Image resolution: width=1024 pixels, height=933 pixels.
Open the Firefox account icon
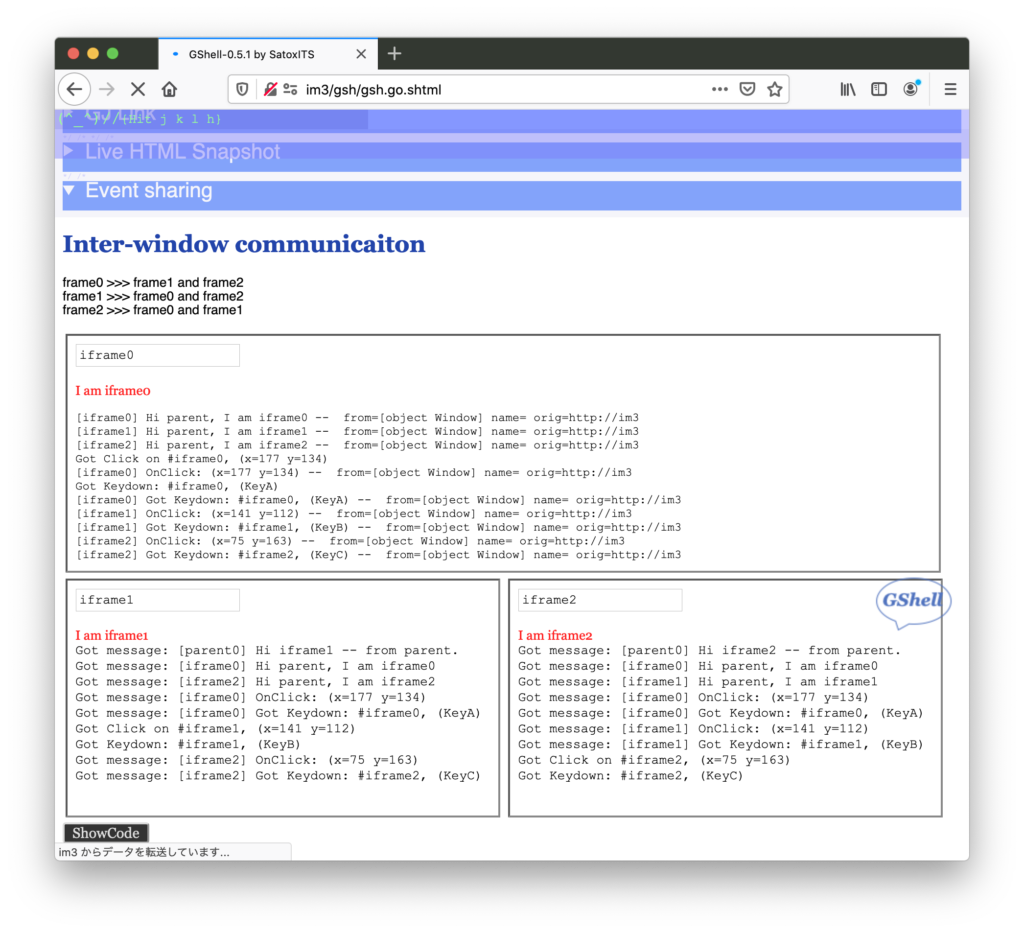(x=910, y=89)
